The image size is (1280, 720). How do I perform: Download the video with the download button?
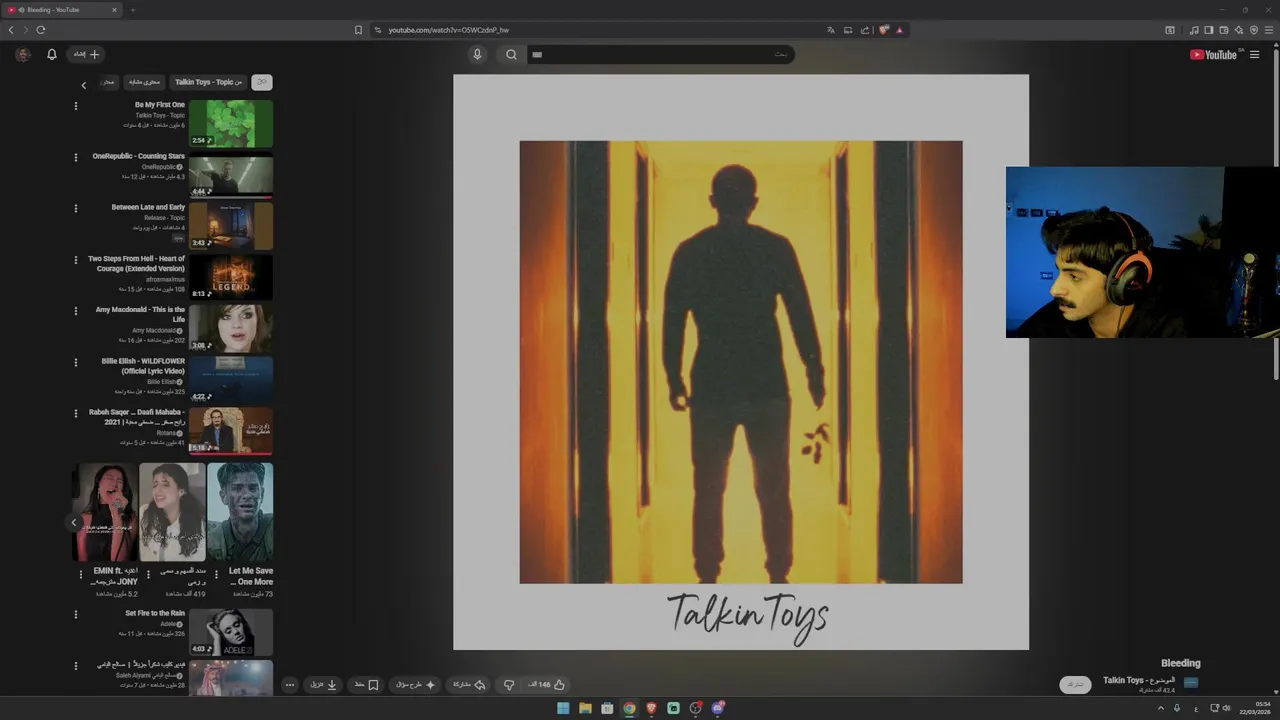pyautogui.click(x=322, y=685)
